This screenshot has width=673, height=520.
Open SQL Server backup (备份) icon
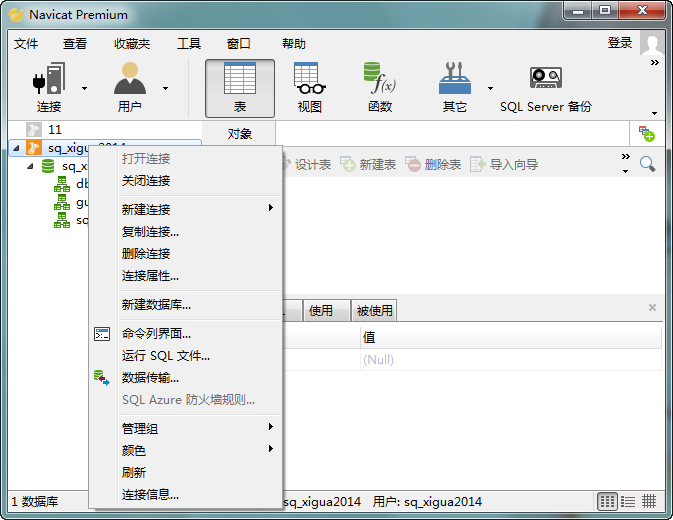(546, 79)
